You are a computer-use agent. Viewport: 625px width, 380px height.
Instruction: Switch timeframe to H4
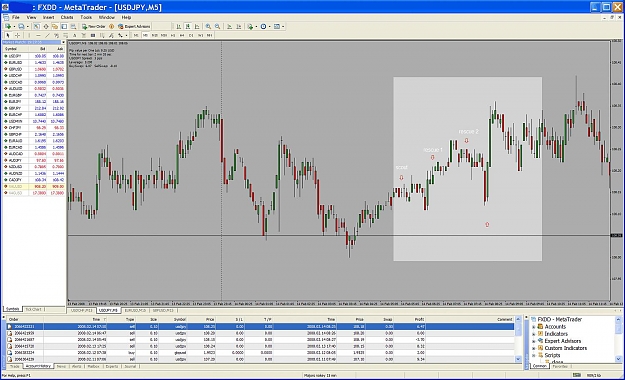pos(182,35)
